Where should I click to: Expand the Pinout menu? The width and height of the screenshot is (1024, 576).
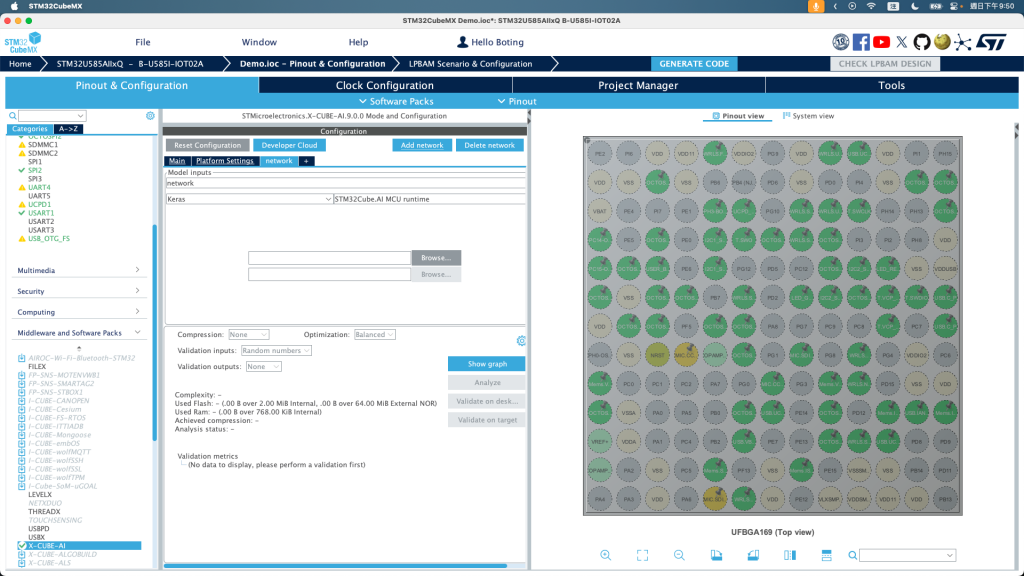pos(517,101)
